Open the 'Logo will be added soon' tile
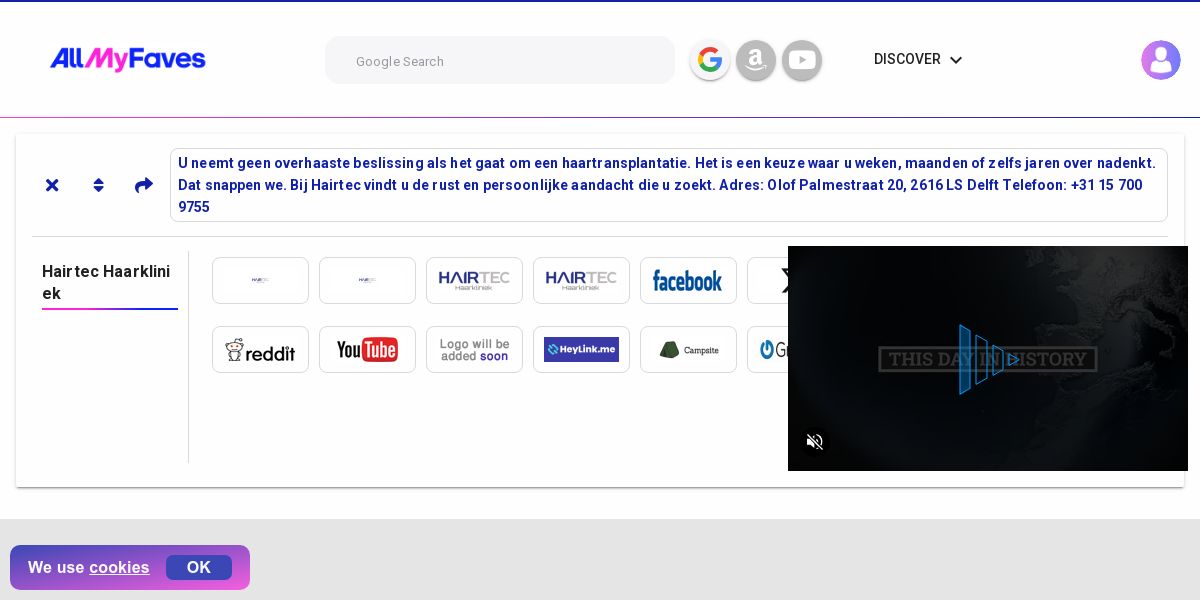This screenshot has height=600, width=1200. tap(474, 349)
